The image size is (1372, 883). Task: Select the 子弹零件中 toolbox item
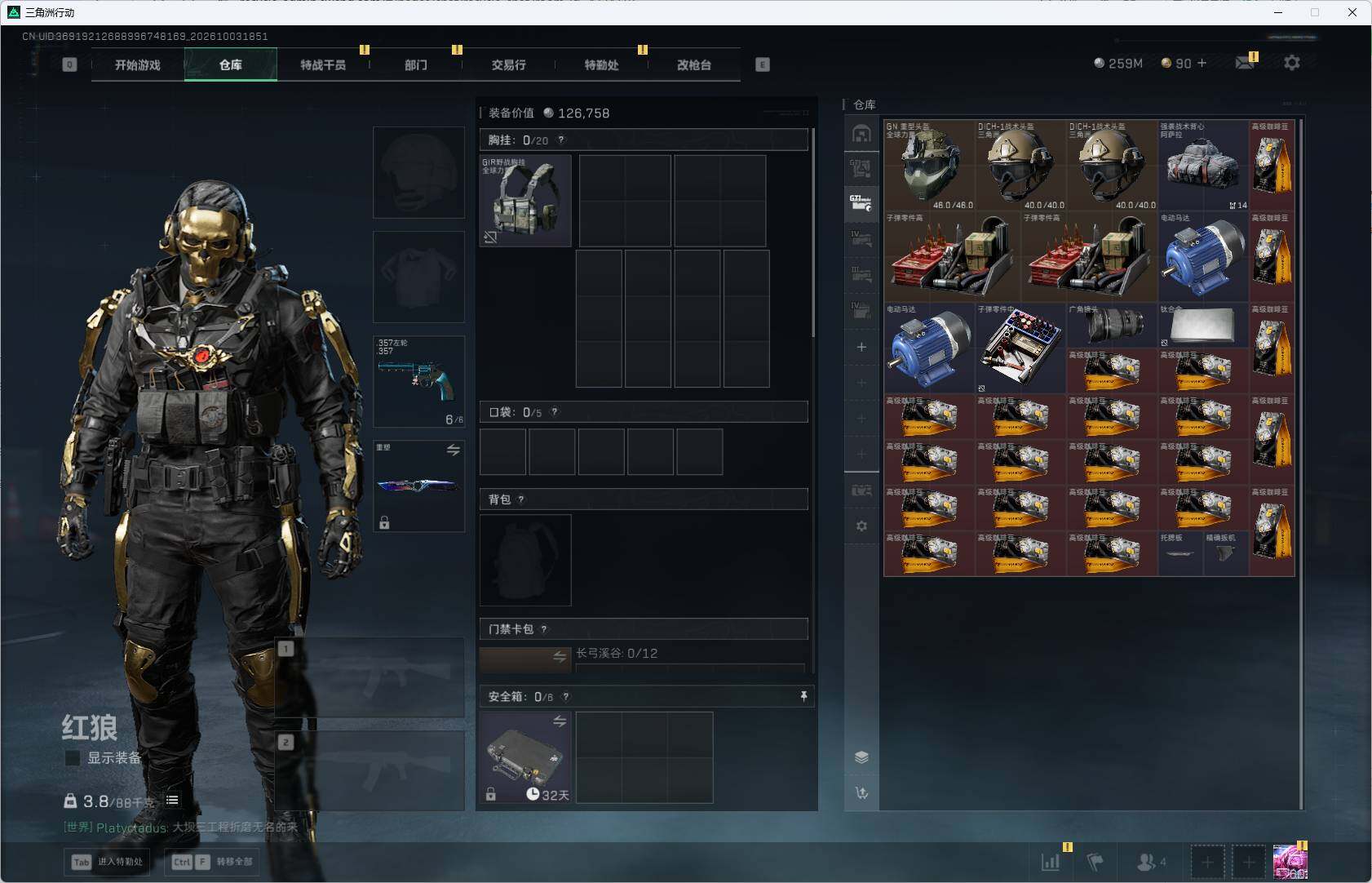click(x=1020, y=348)
